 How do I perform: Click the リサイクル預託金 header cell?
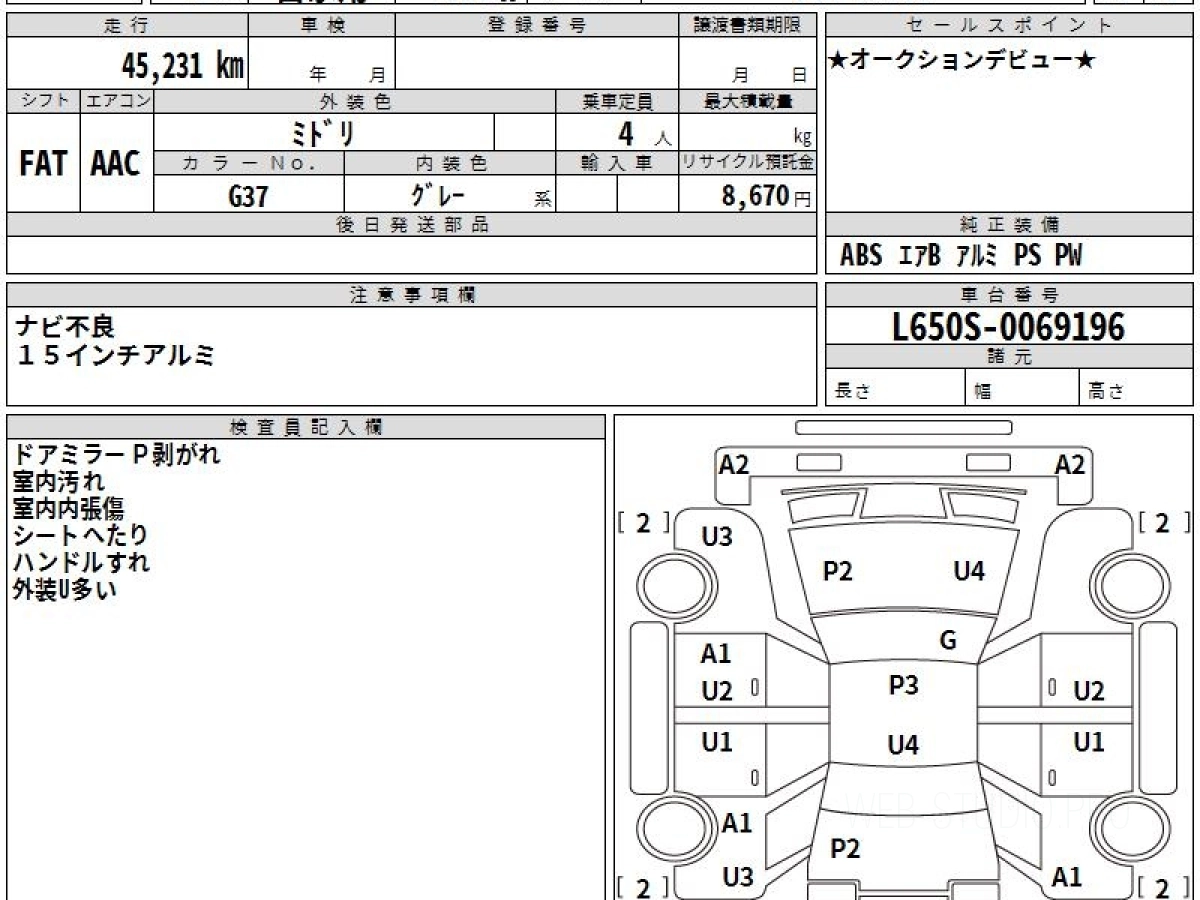[747, 163]
